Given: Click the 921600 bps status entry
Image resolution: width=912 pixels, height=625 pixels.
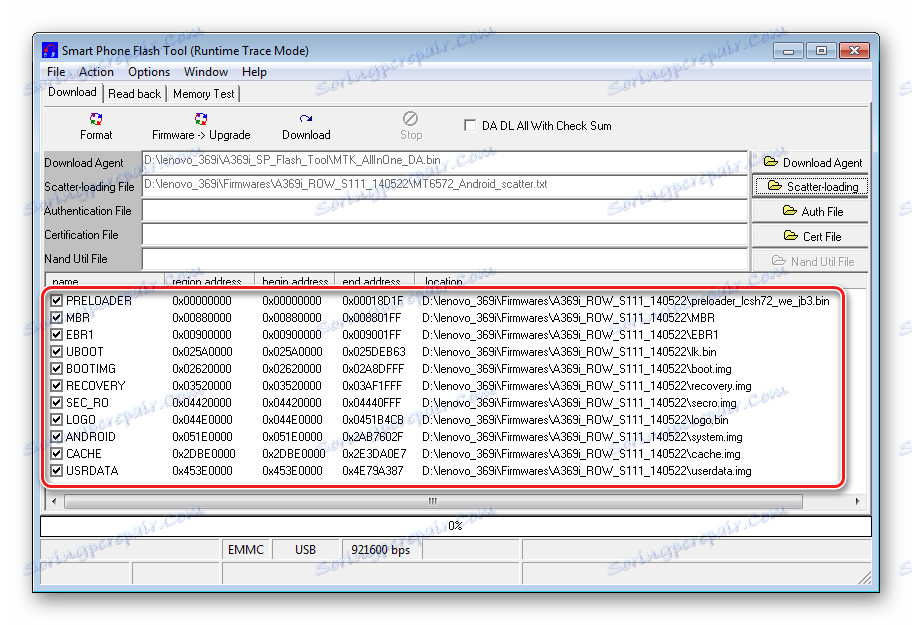Looking at the screenshot, I should point(381,549).
